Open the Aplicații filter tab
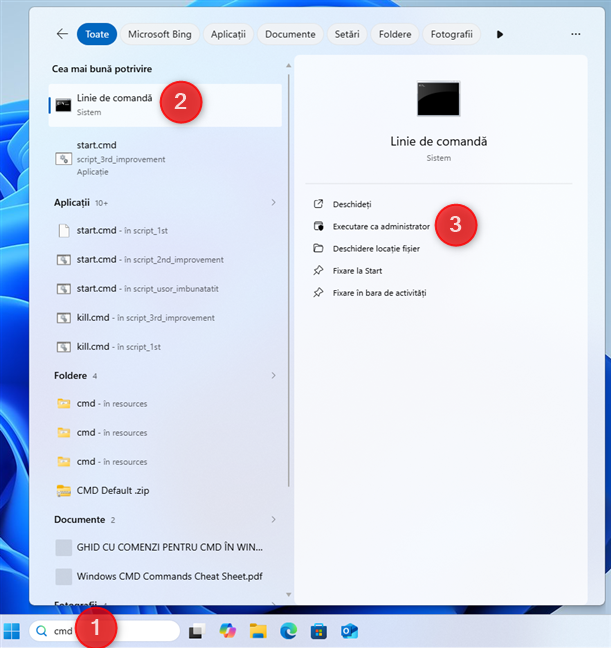Image resolution: width=611 pixels, height=648 pixels. (228, 34)
